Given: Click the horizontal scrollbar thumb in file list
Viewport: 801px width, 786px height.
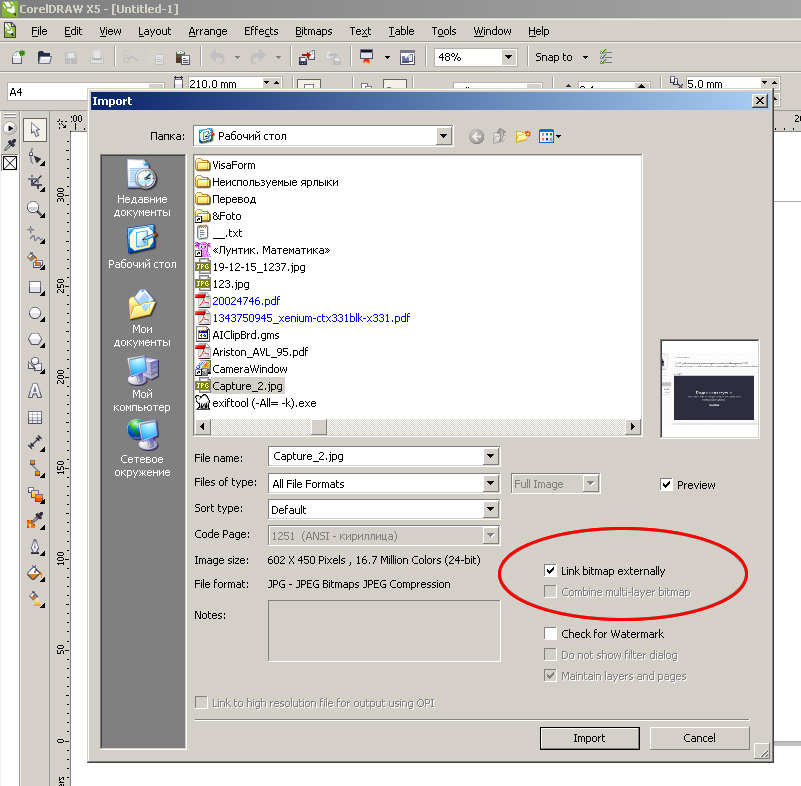Looking at the screenshot, I should 319,426.
